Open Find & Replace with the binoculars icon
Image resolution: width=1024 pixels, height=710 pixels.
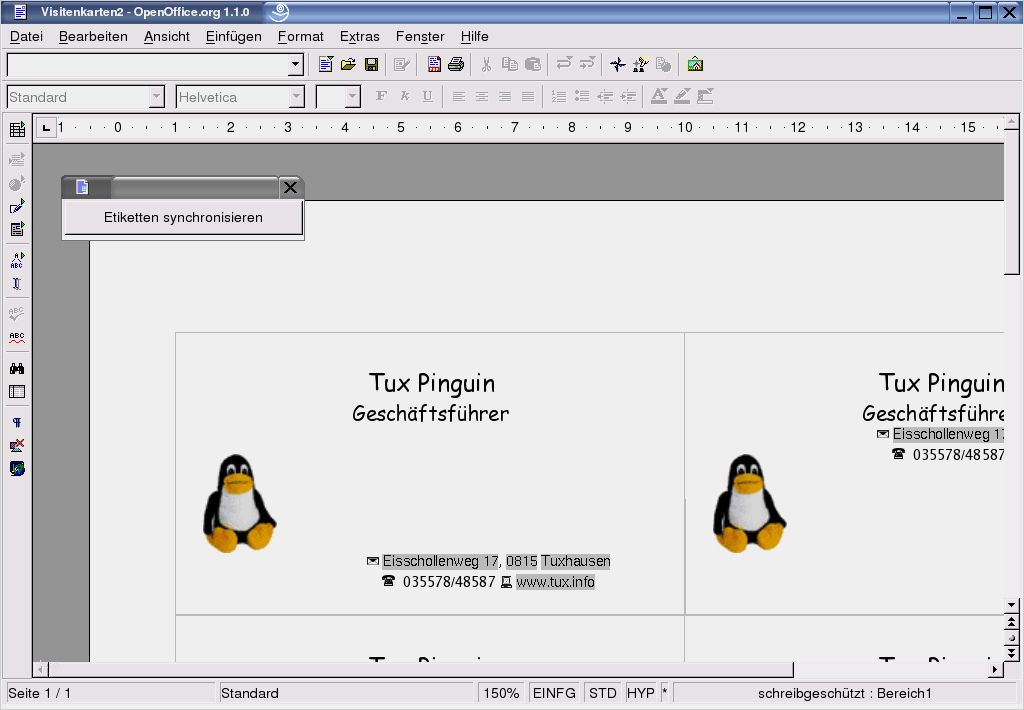click(x=16, y=368)
